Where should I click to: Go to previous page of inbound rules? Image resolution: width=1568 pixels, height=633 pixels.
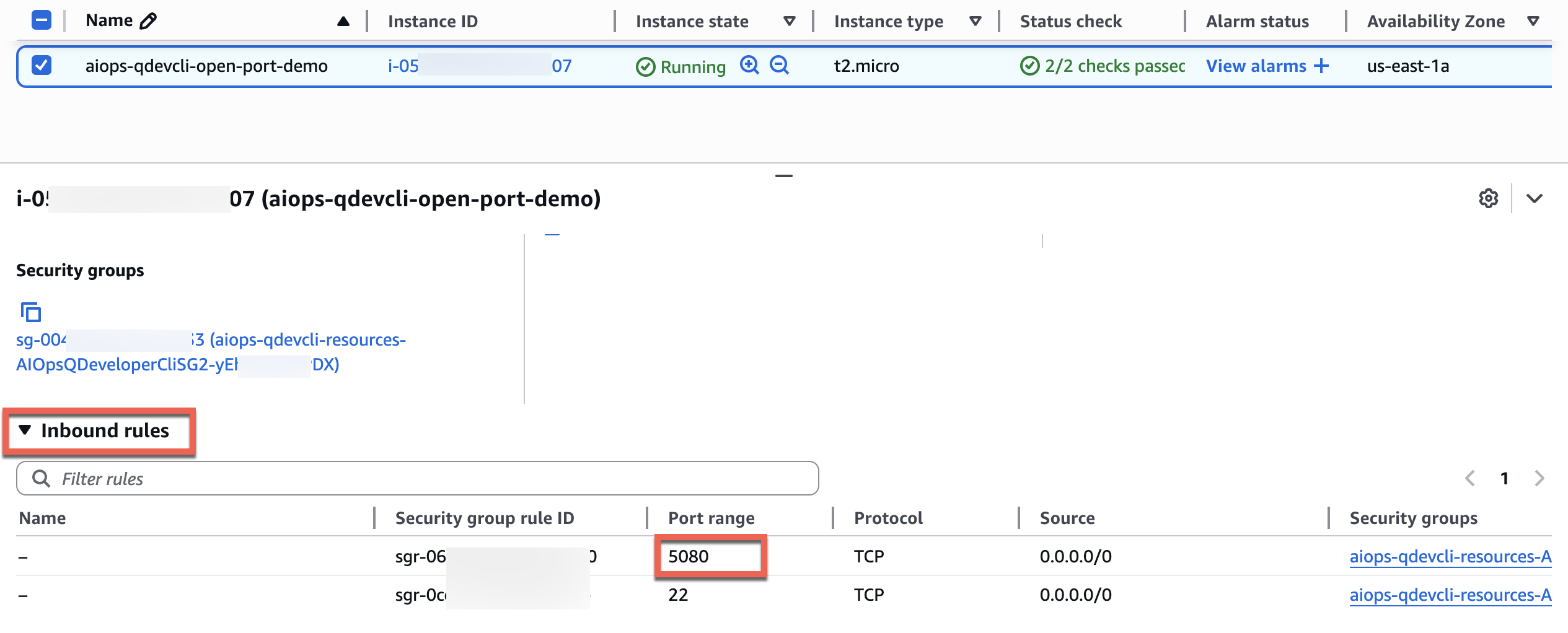coord(1470,478)
